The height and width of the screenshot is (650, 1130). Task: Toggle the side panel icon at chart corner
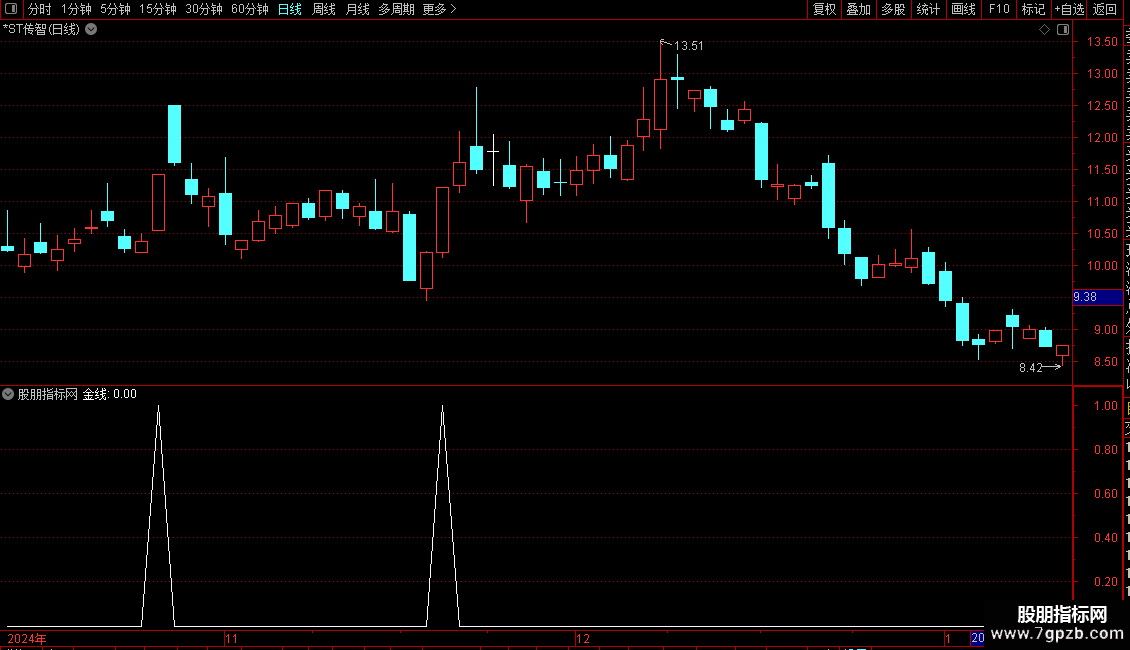(x=1063, y=30)
